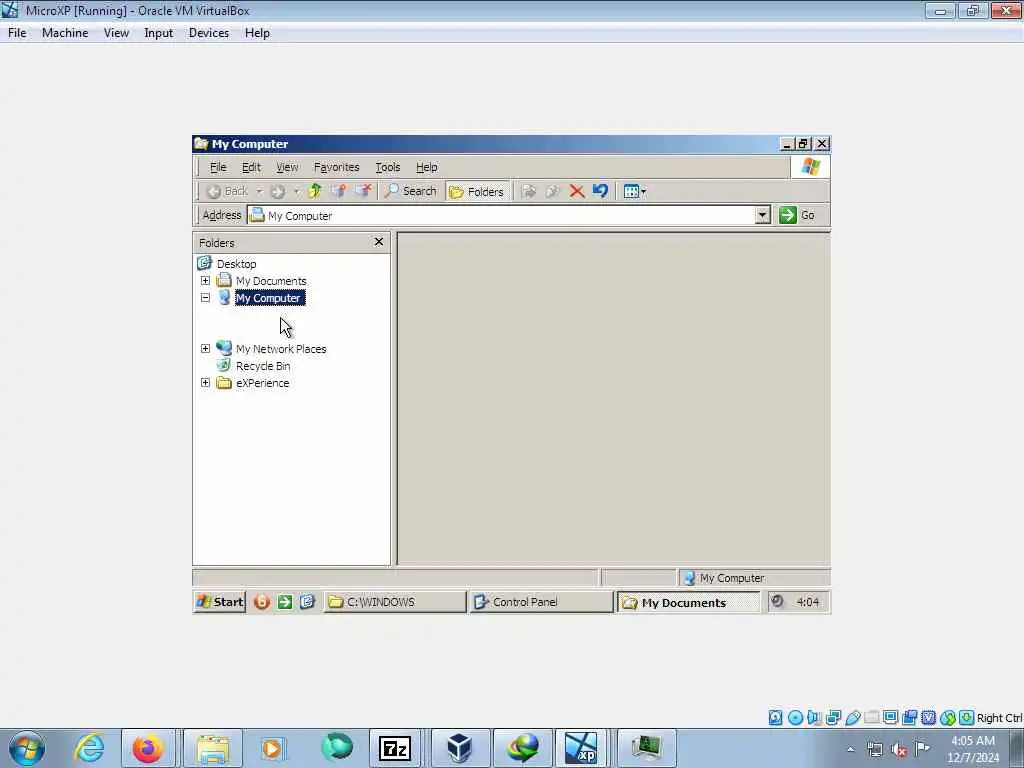
Task: Open Internet Explorer from the host taskbar
Action: tap(89, 748)
